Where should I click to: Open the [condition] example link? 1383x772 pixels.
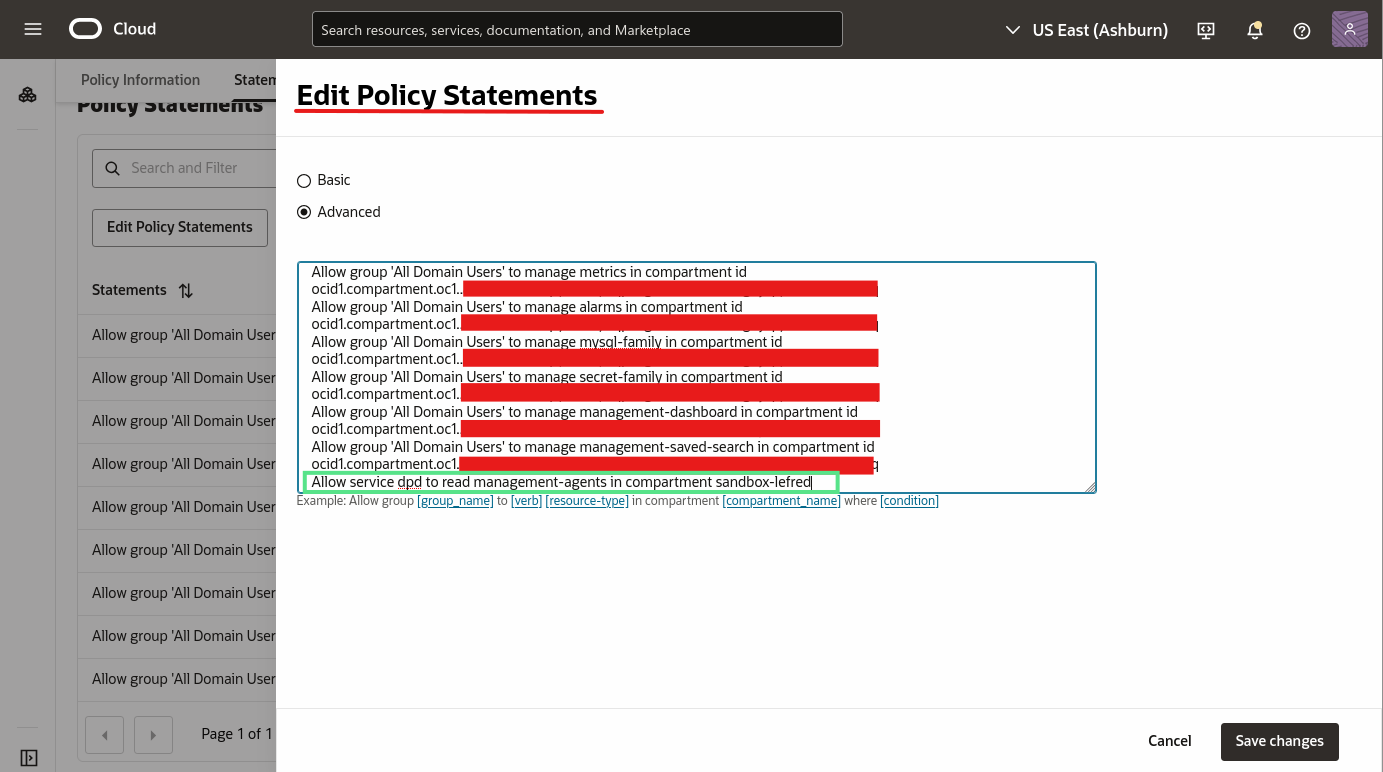(909, 501)
